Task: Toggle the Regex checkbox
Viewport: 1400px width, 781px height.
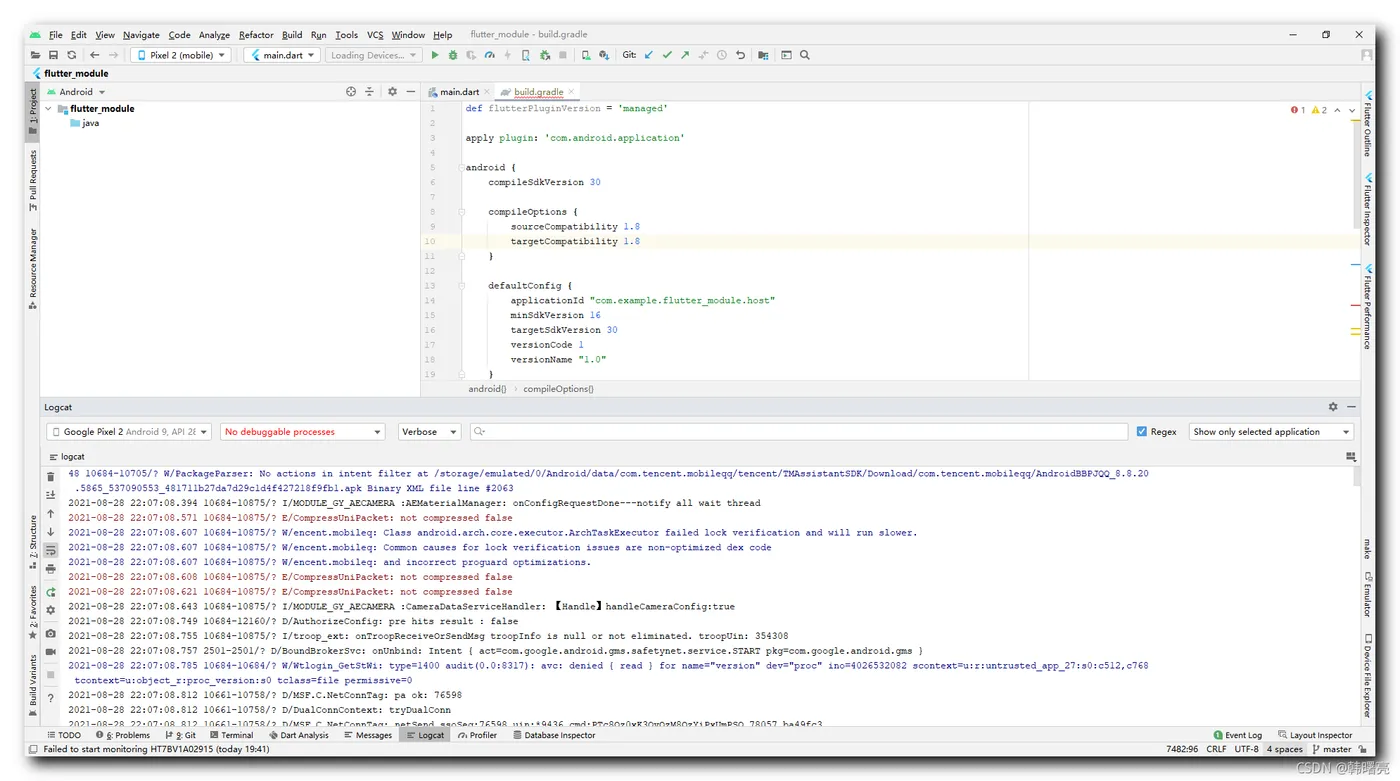Action: (x=1142, y=432)
